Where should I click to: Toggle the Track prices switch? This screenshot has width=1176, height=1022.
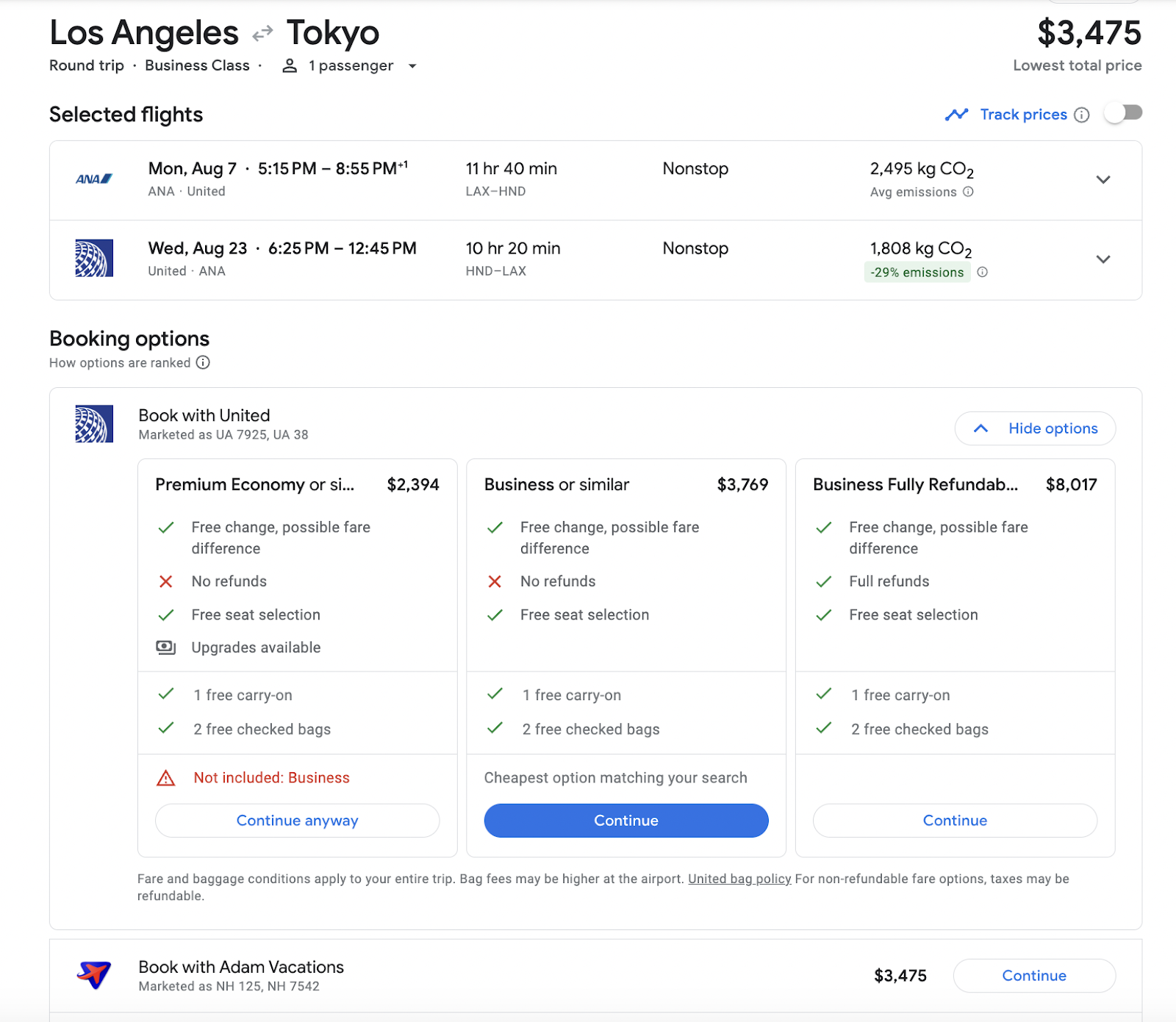pos(1124,113)
